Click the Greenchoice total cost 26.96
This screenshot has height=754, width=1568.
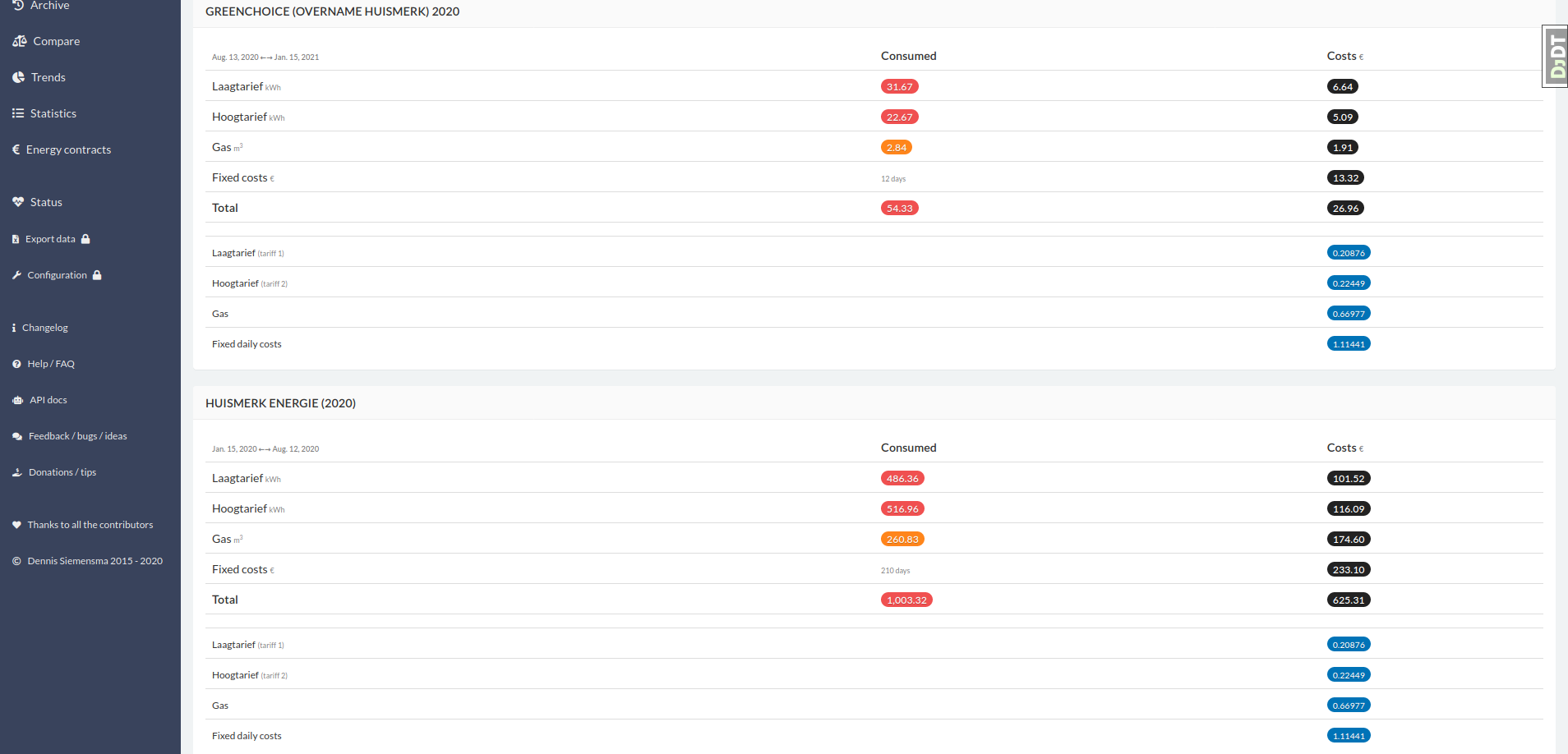click(x=1346, y=208)
